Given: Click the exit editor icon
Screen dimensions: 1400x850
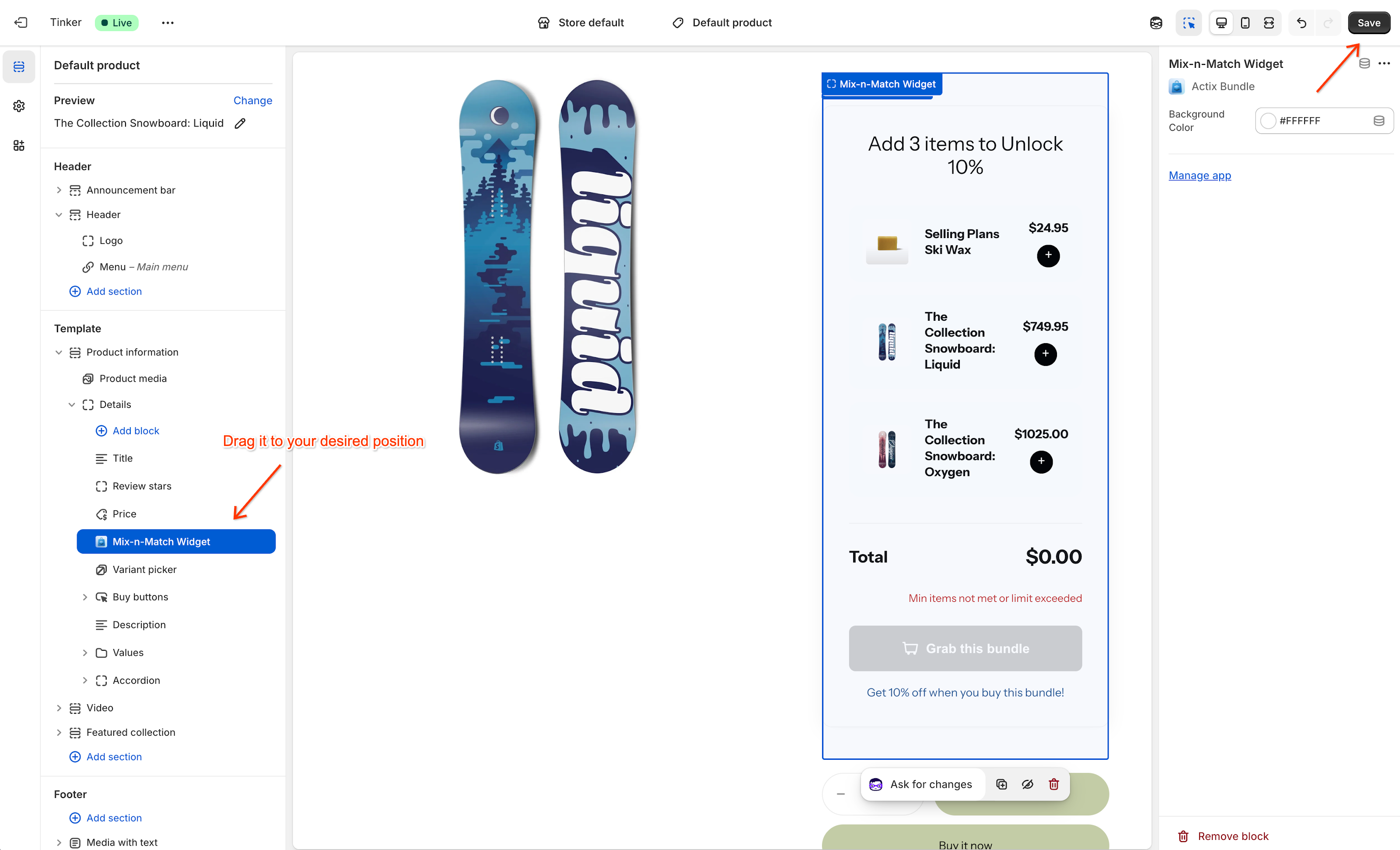Looking at the screenshot, I should [x=21, y=23].
